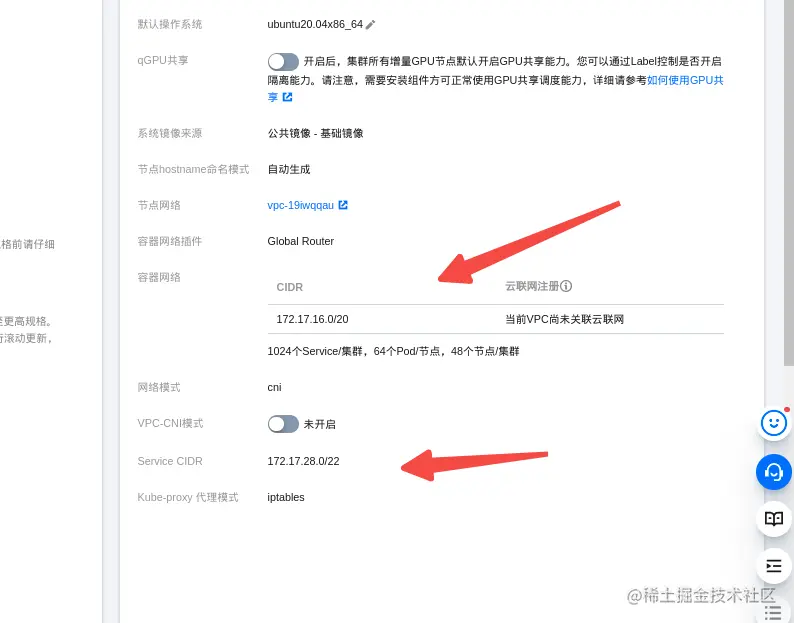Select the iptables proxy mode value

pyautogui.click(x=286, y=497)
